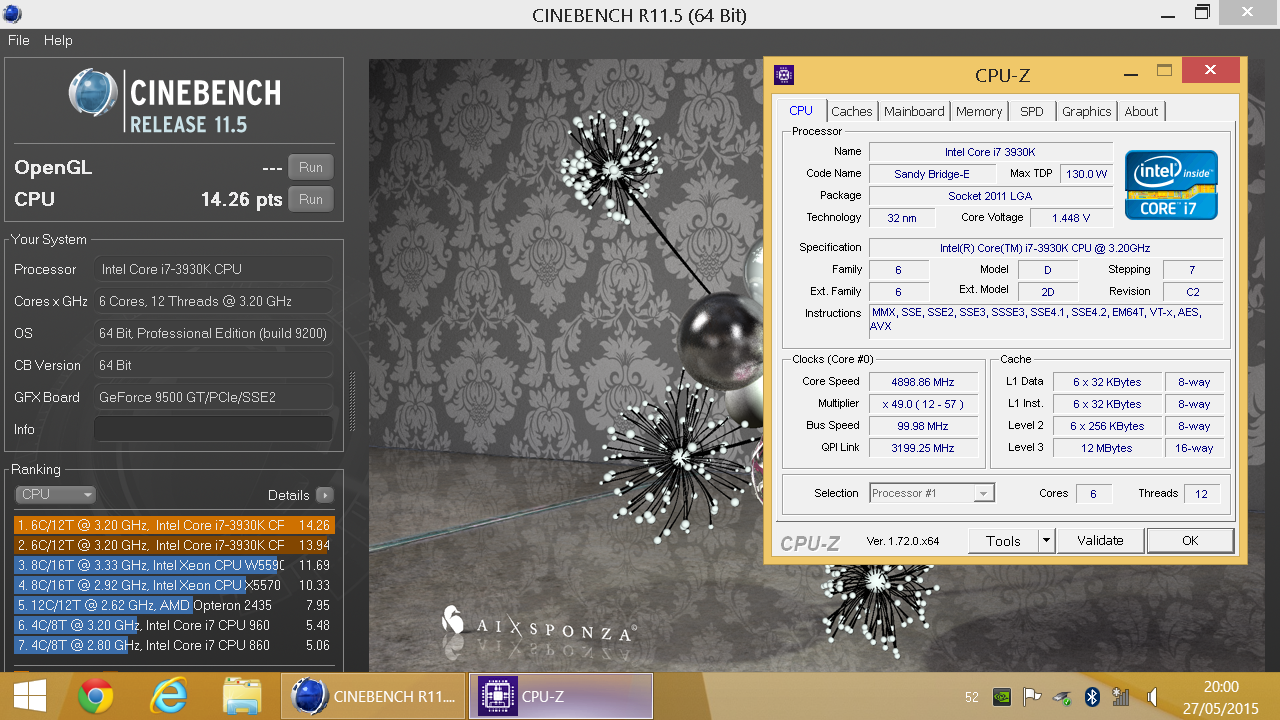
Task: Open the Action Center flag icon
Action: click(1032, 697)
